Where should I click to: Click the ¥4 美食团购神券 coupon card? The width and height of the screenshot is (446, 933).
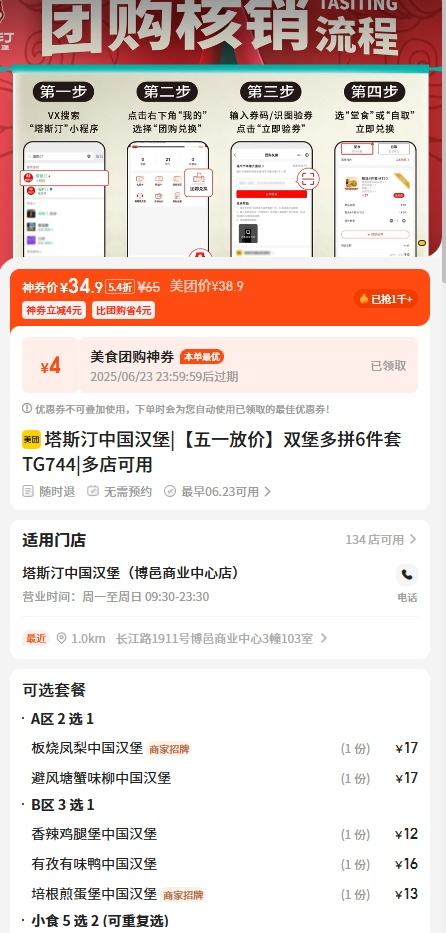click(220, 365)
